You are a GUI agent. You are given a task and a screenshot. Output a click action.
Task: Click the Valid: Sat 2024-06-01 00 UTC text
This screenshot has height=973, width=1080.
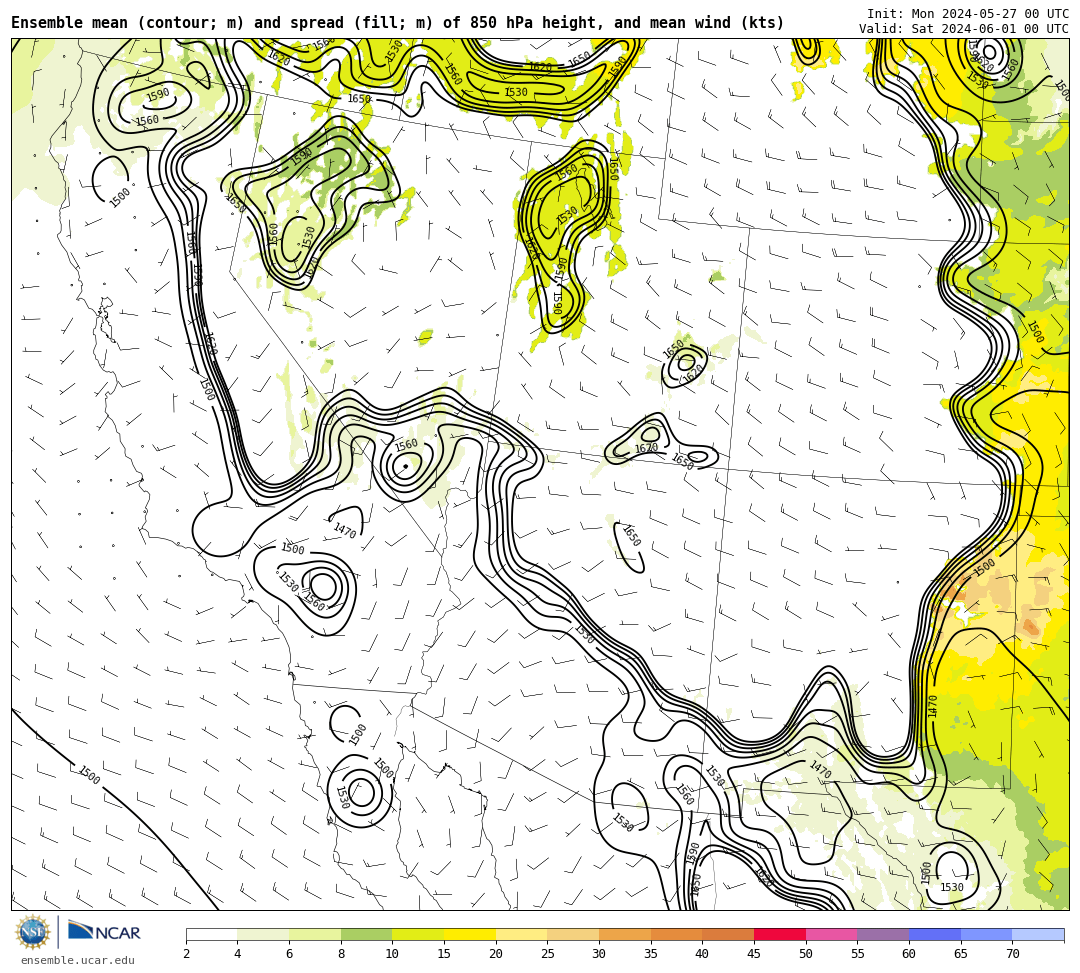point(964,29)
